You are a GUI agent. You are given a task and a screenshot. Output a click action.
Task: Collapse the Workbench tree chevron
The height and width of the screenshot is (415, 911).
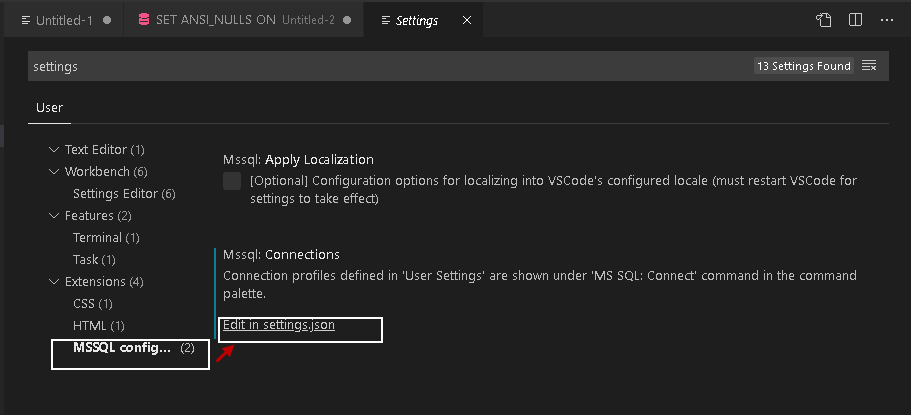tap(54, 171)
